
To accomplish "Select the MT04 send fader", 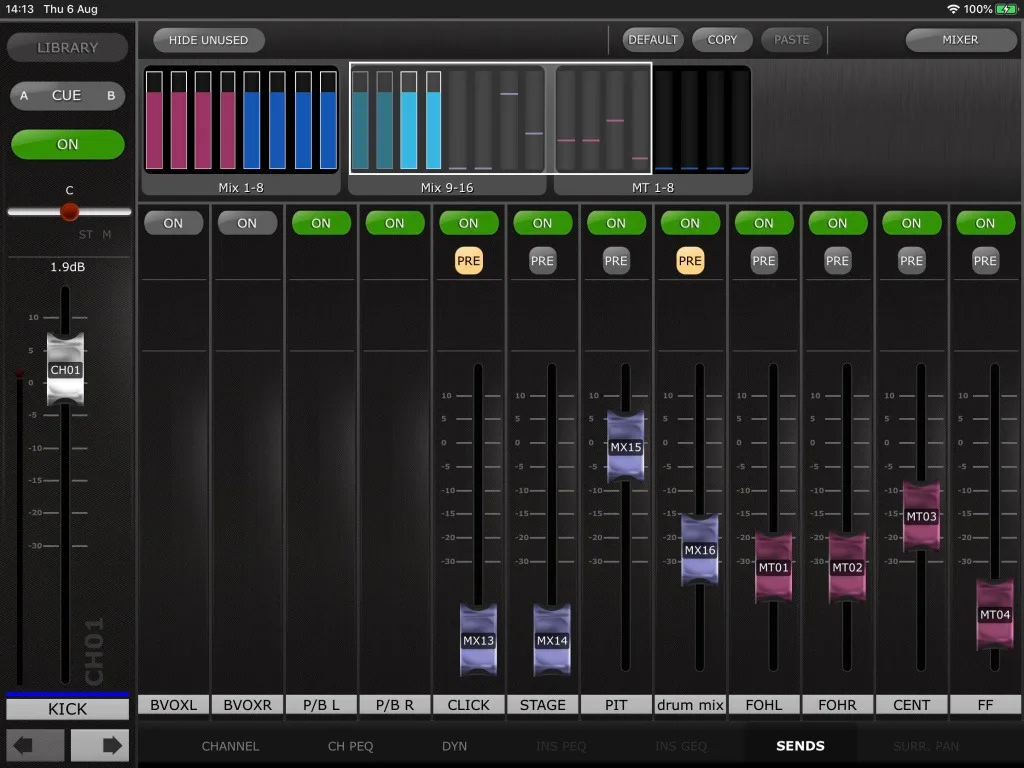I will pyautogui.click(x=995, y=614).
